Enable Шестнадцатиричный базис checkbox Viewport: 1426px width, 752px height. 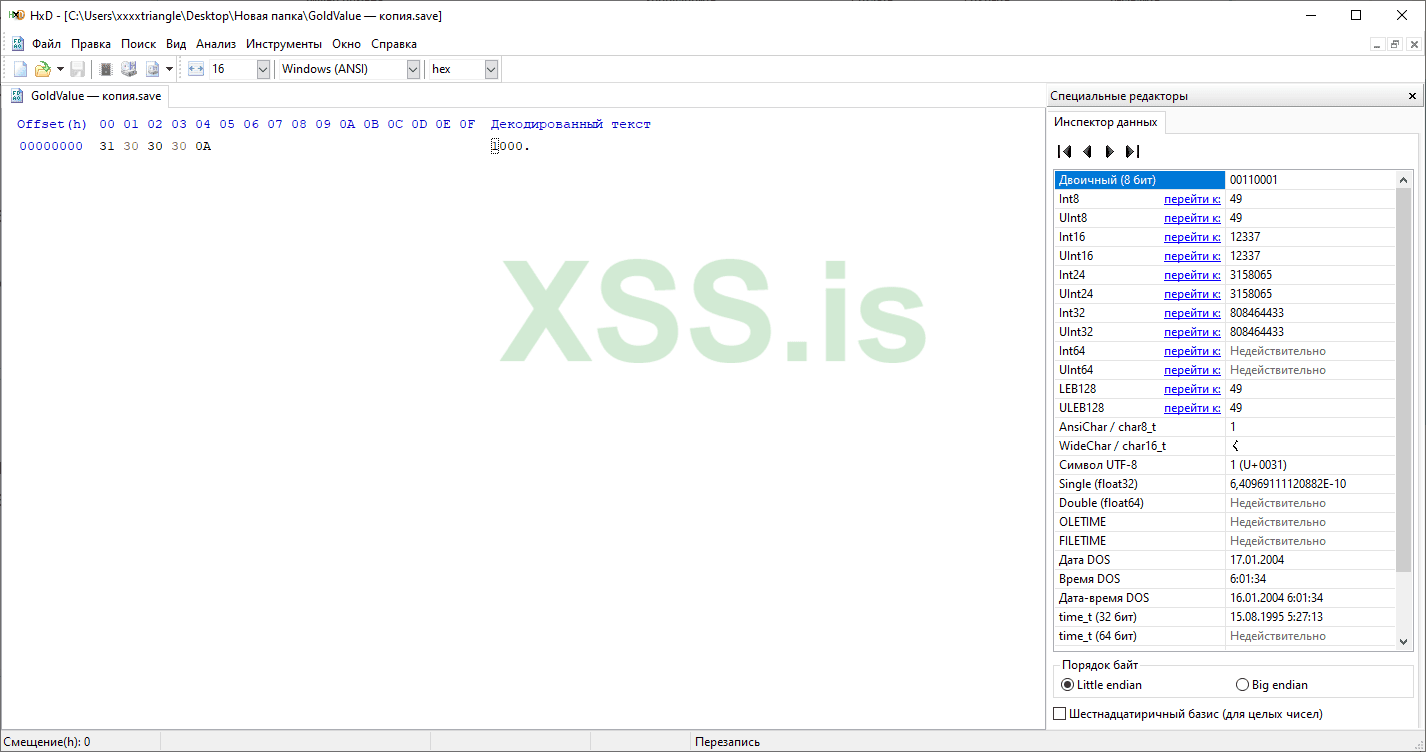point(1060,714)
